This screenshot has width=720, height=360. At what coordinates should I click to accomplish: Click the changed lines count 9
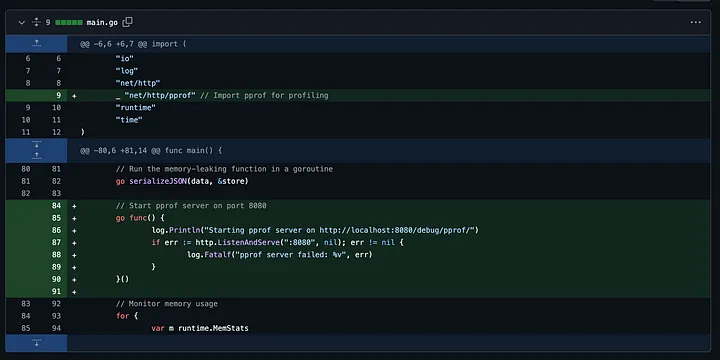(48, 22)
